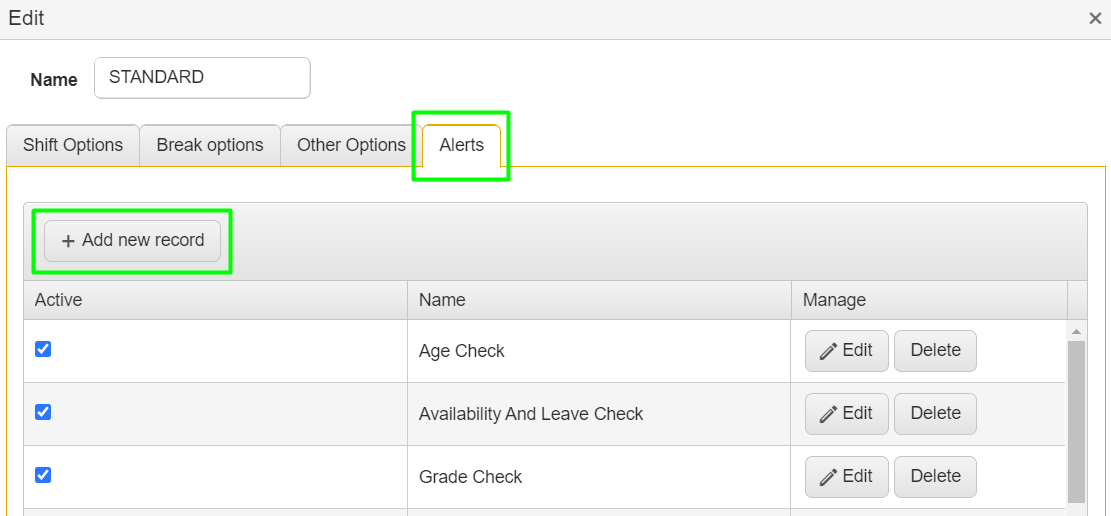Select the Grade Check name cell
The height and width of the screenshot is (516, 1111).
[x=599, y=477]
